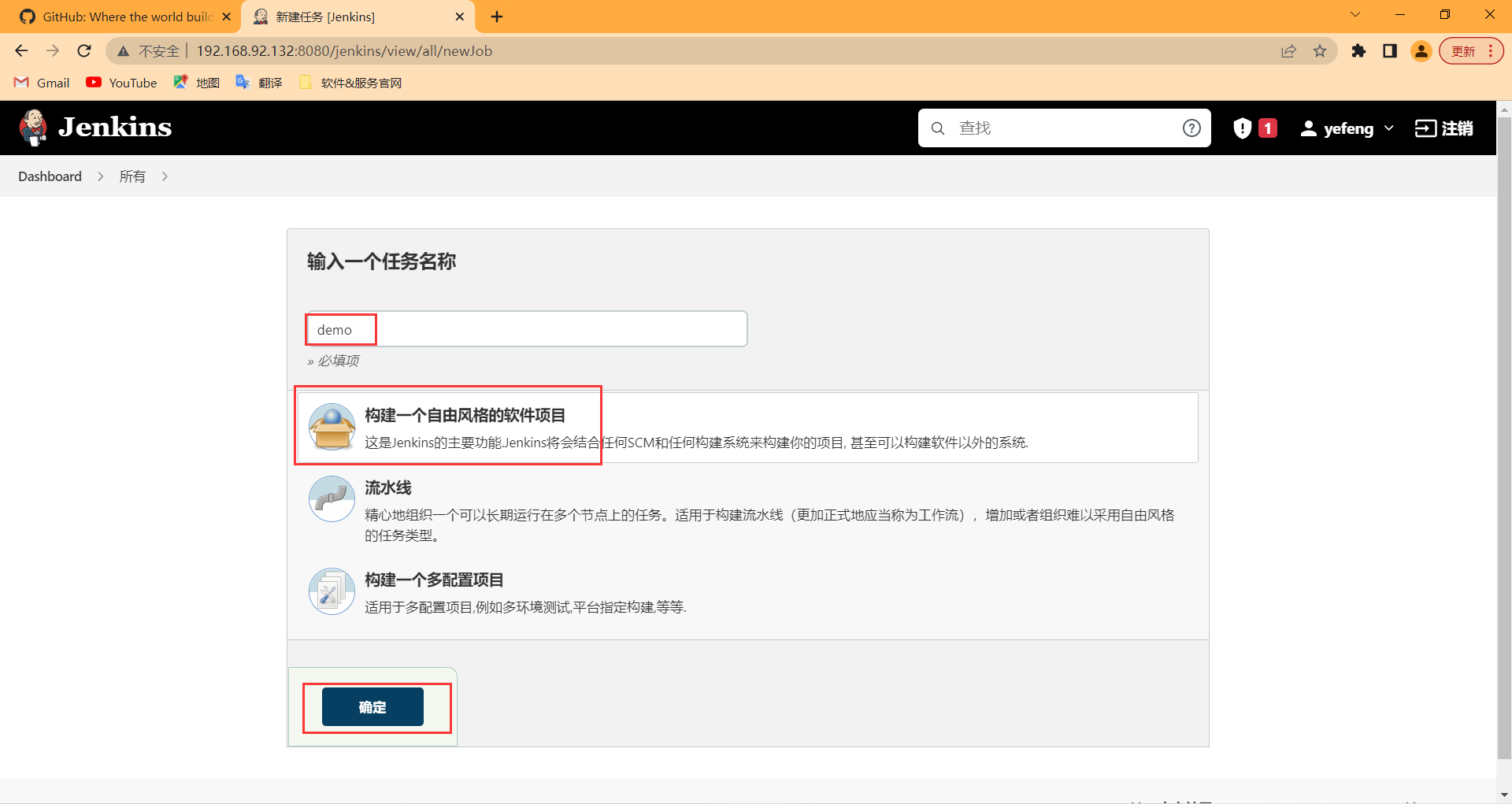Click the 确定 confirm button
This screenshot has width=1512, height=804.
coord(372,706)
